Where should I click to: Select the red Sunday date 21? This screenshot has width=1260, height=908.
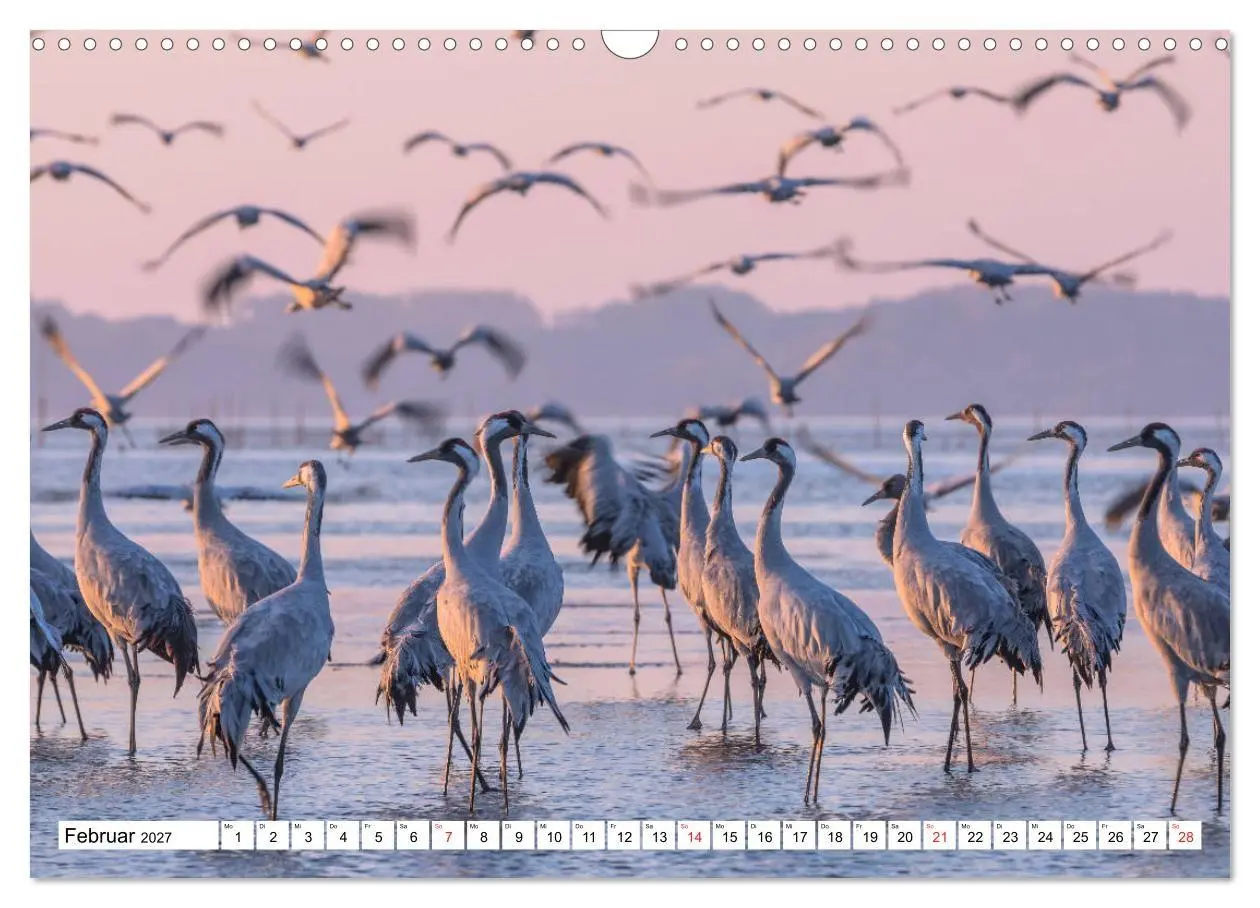940,836
